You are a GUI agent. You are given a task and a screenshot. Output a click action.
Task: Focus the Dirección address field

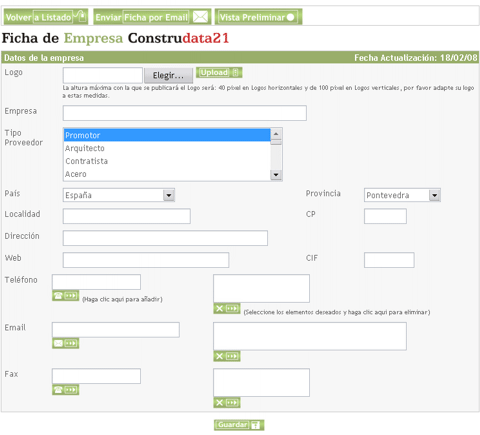pyautogui.click(x=165, y=238)
